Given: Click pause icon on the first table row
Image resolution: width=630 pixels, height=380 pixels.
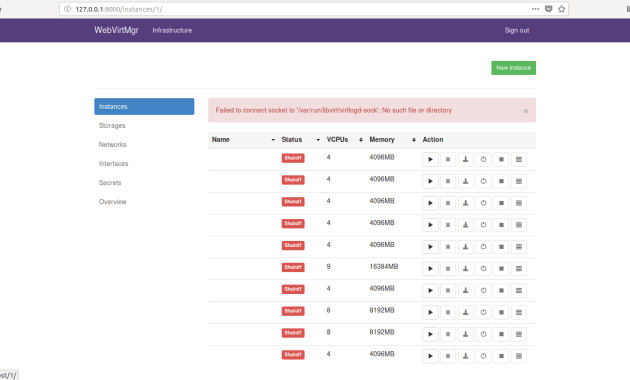Looking at the screenshot, I should pyautogui.click(x=448, y=159).
